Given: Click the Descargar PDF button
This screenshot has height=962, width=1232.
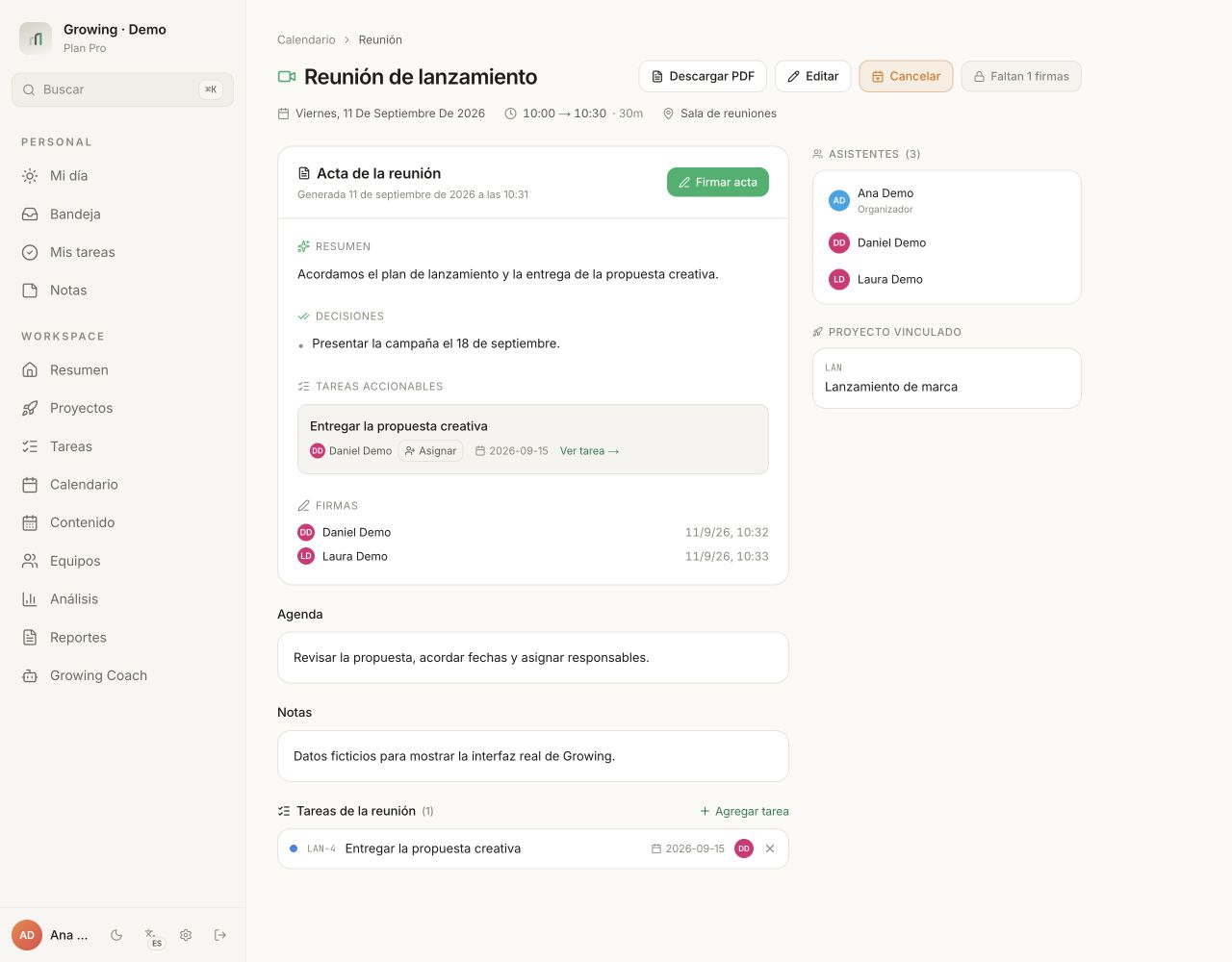Looking at the screenshot, I should tap(703, 76).
